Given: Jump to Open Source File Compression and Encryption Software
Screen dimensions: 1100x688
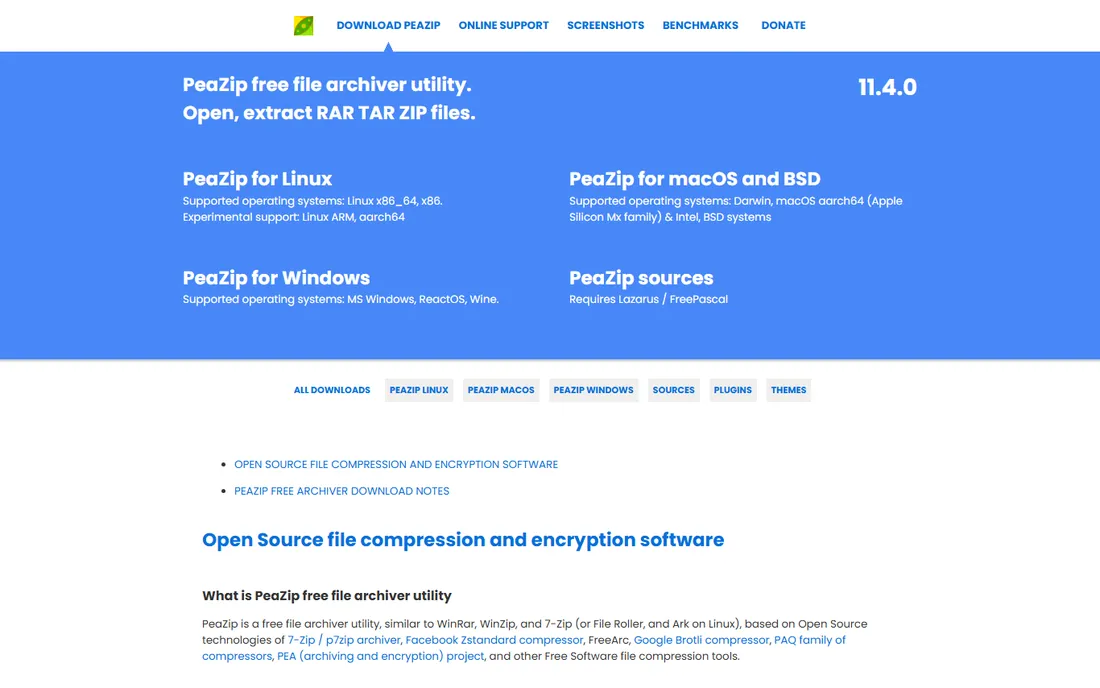Looking at the screenshot, I should pos(396,464).
